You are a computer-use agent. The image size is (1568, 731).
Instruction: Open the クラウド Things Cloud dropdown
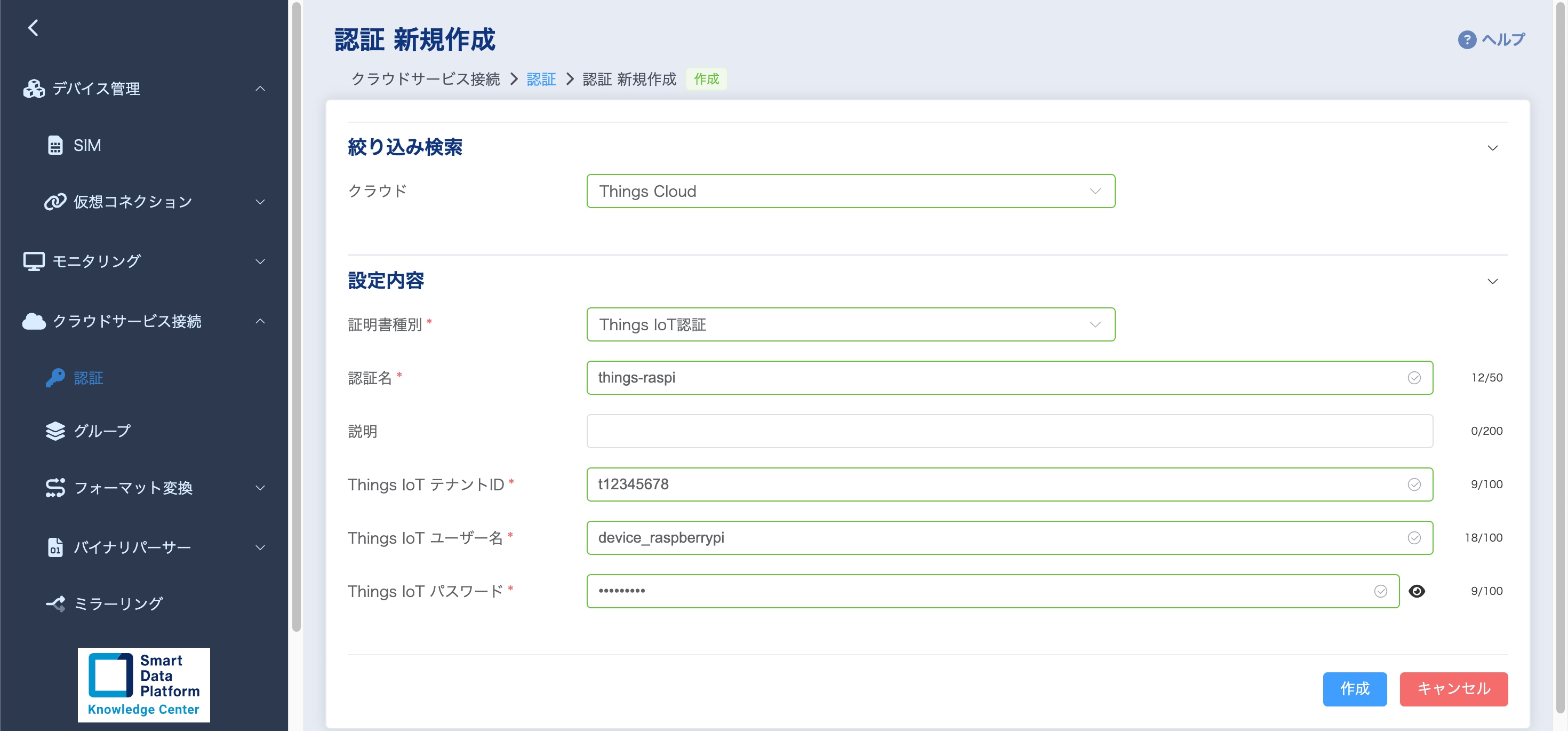851,191
